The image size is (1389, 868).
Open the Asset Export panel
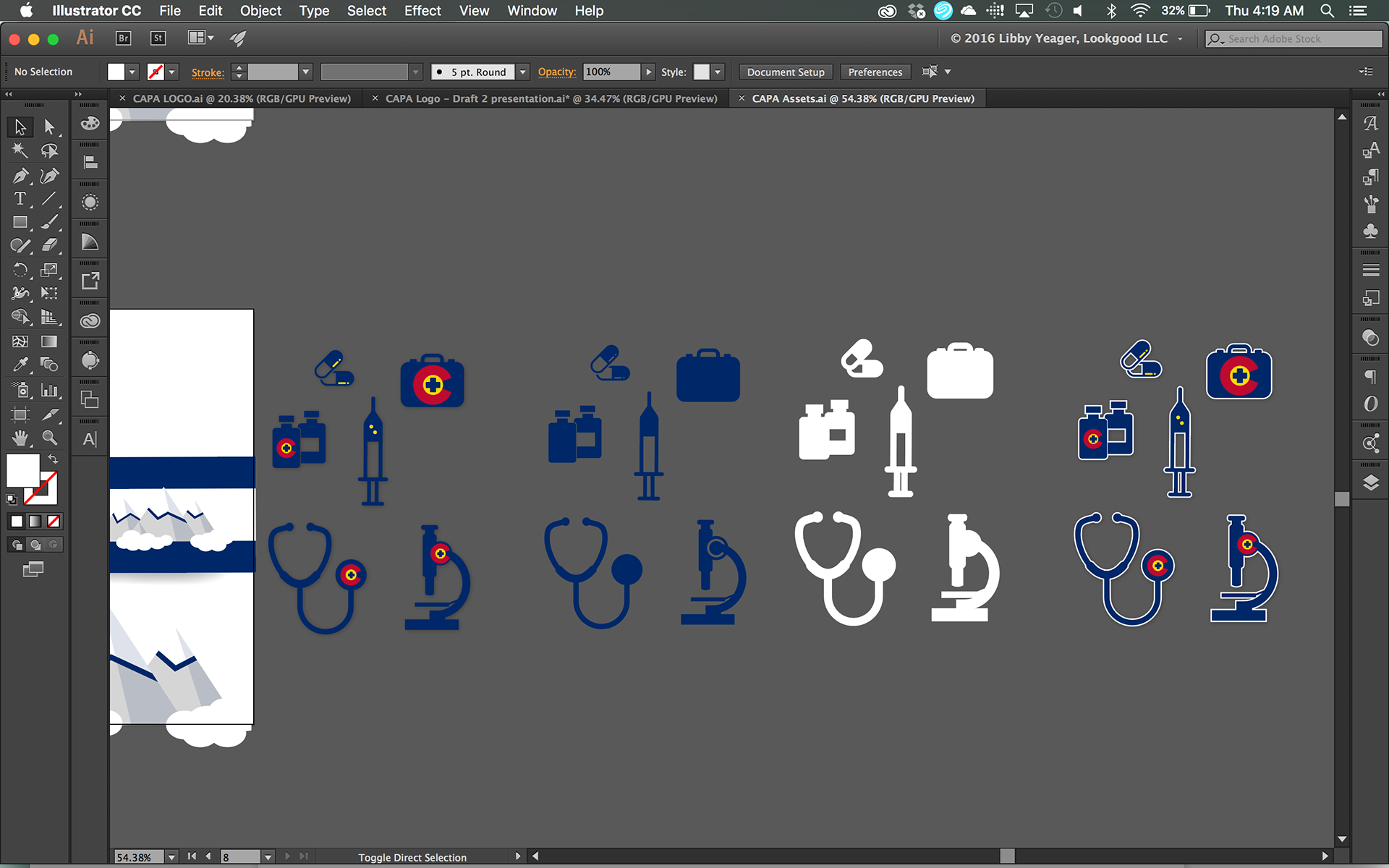[90, 281]
